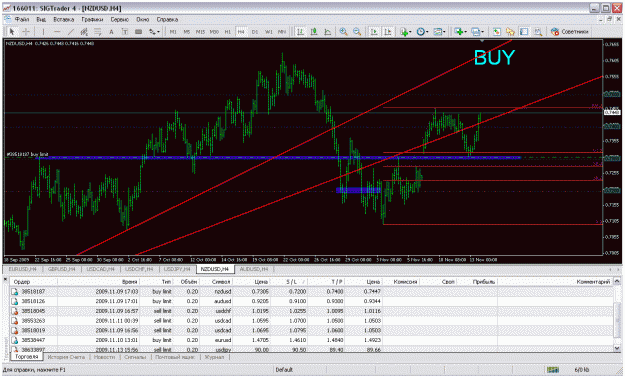This screenshot has width=625, height=376.
Task: Open the arrows objects dropdown
Action: coord(154,31)
